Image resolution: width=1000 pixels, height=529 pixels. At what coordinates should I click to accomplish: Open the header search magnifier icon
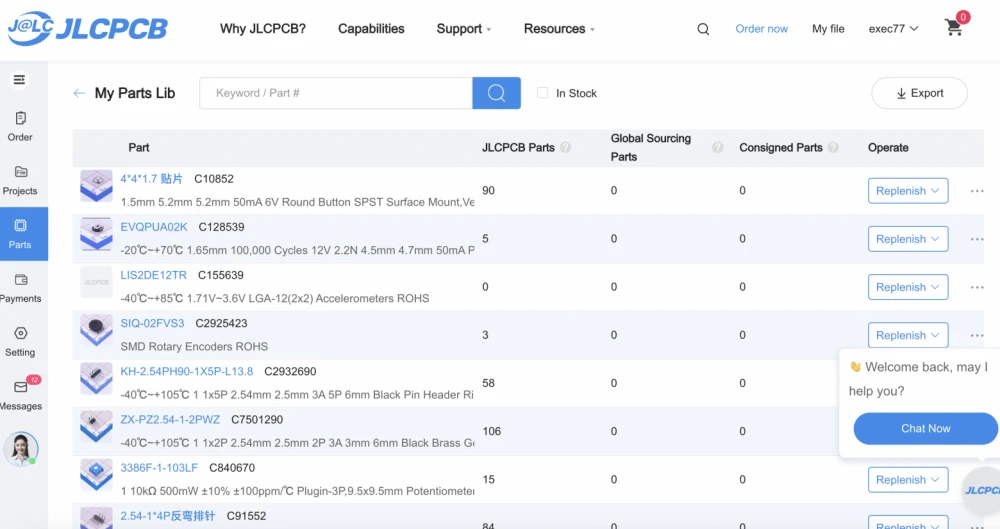coord(704,29)
